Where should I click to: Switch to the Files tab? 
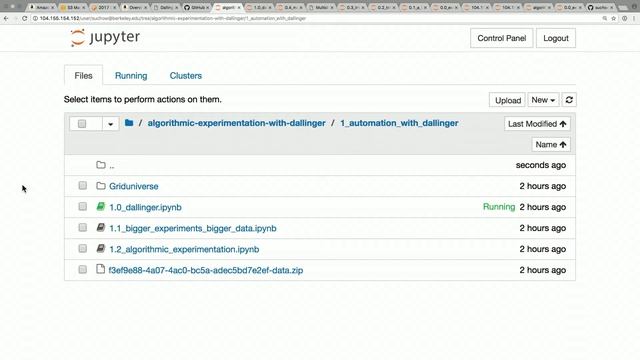[x=83, y=76]
